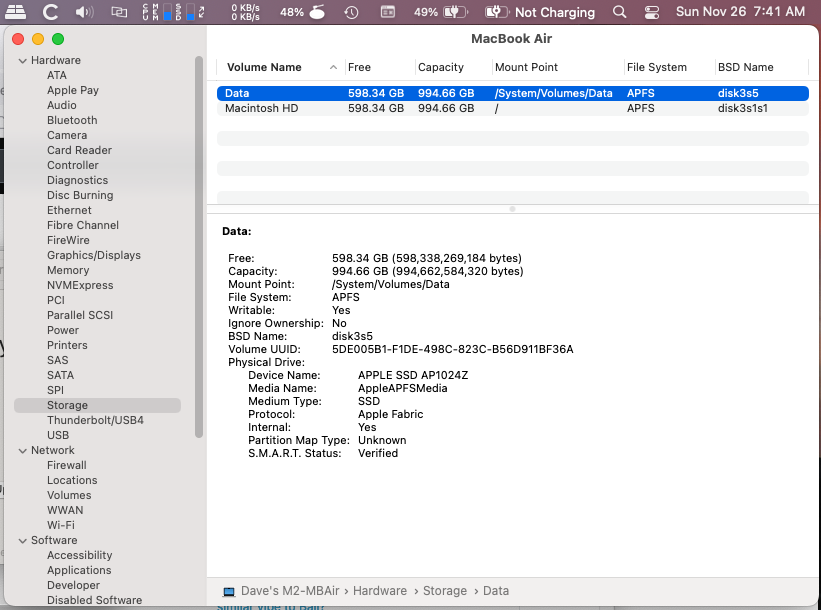Sort by the Mount Point column header
Screen dimensions: 821x610
click(x=558, y=67)
